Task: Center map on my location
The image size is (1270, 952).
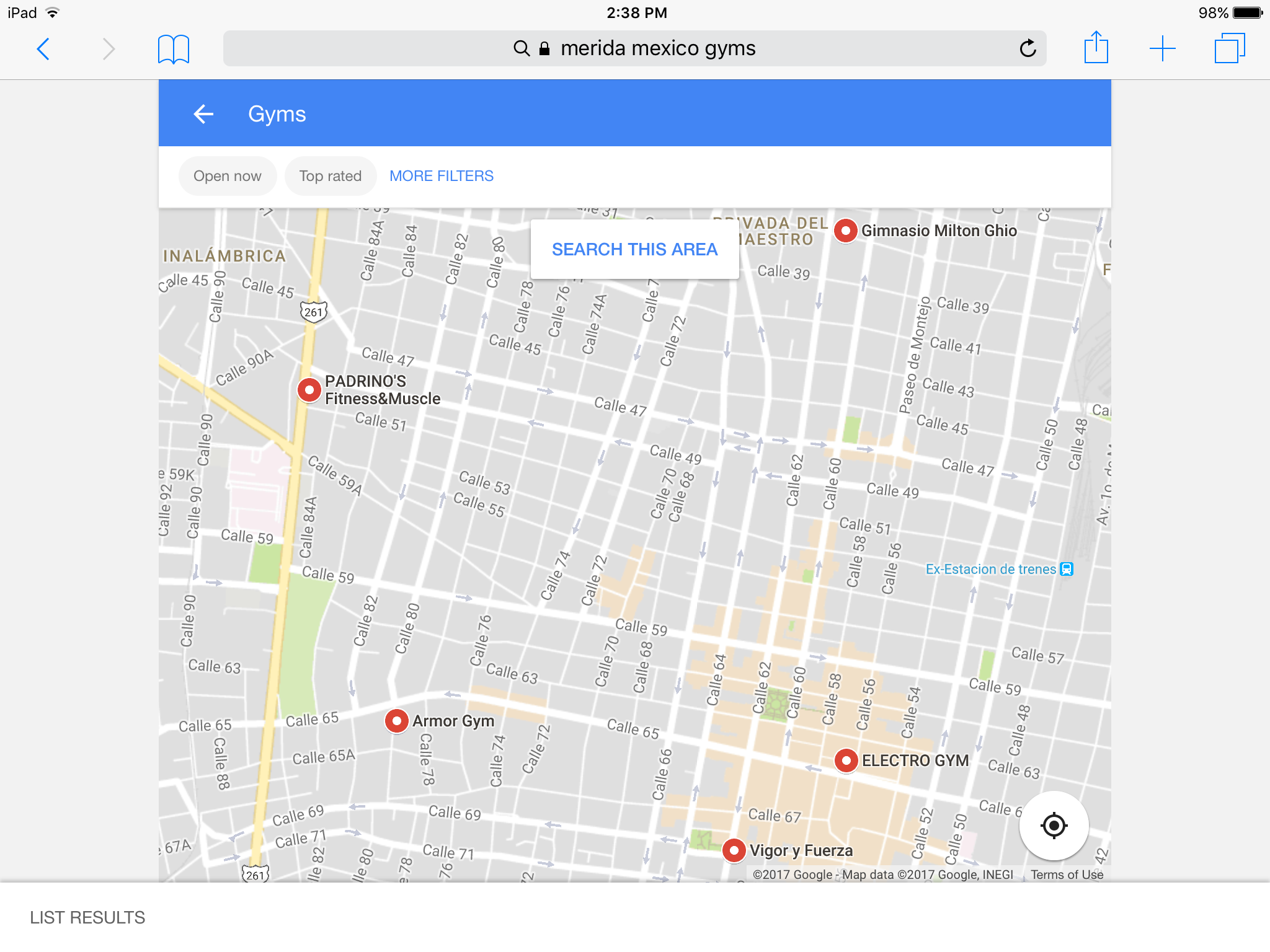Action: [1054, 826]
